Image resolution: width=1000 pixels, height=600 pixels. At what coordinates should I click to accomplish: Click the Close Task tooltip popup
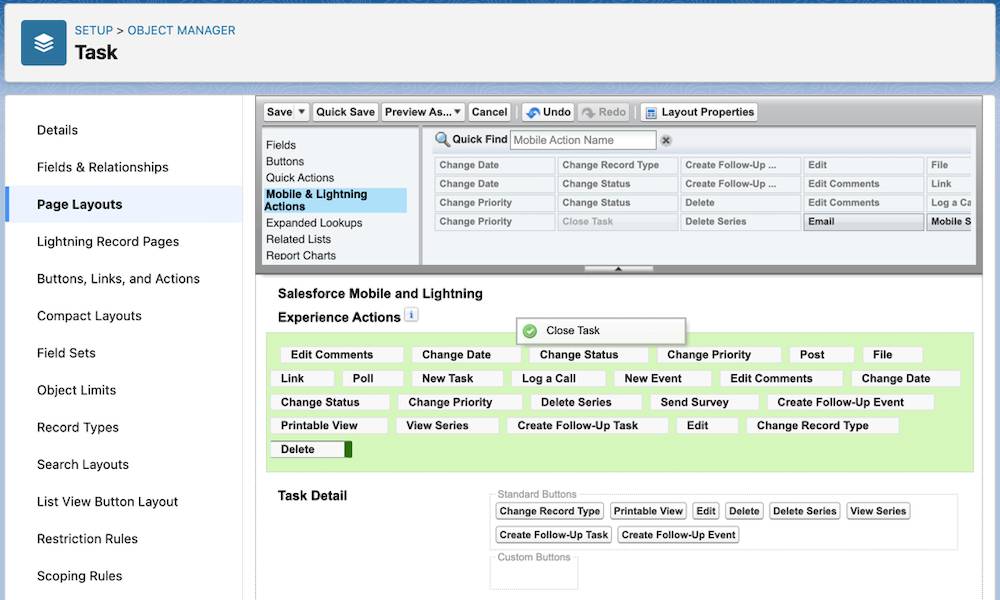pos(601,330)
